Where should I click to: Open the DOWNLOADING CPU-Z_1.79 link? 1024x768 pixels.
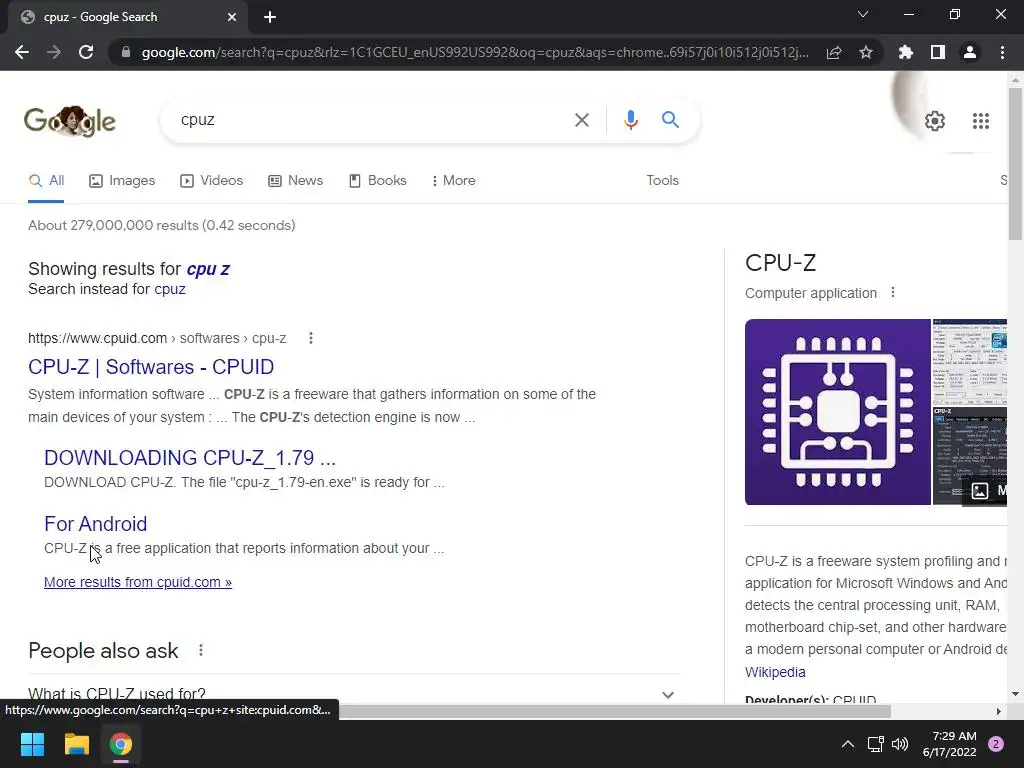click(190, 458)
